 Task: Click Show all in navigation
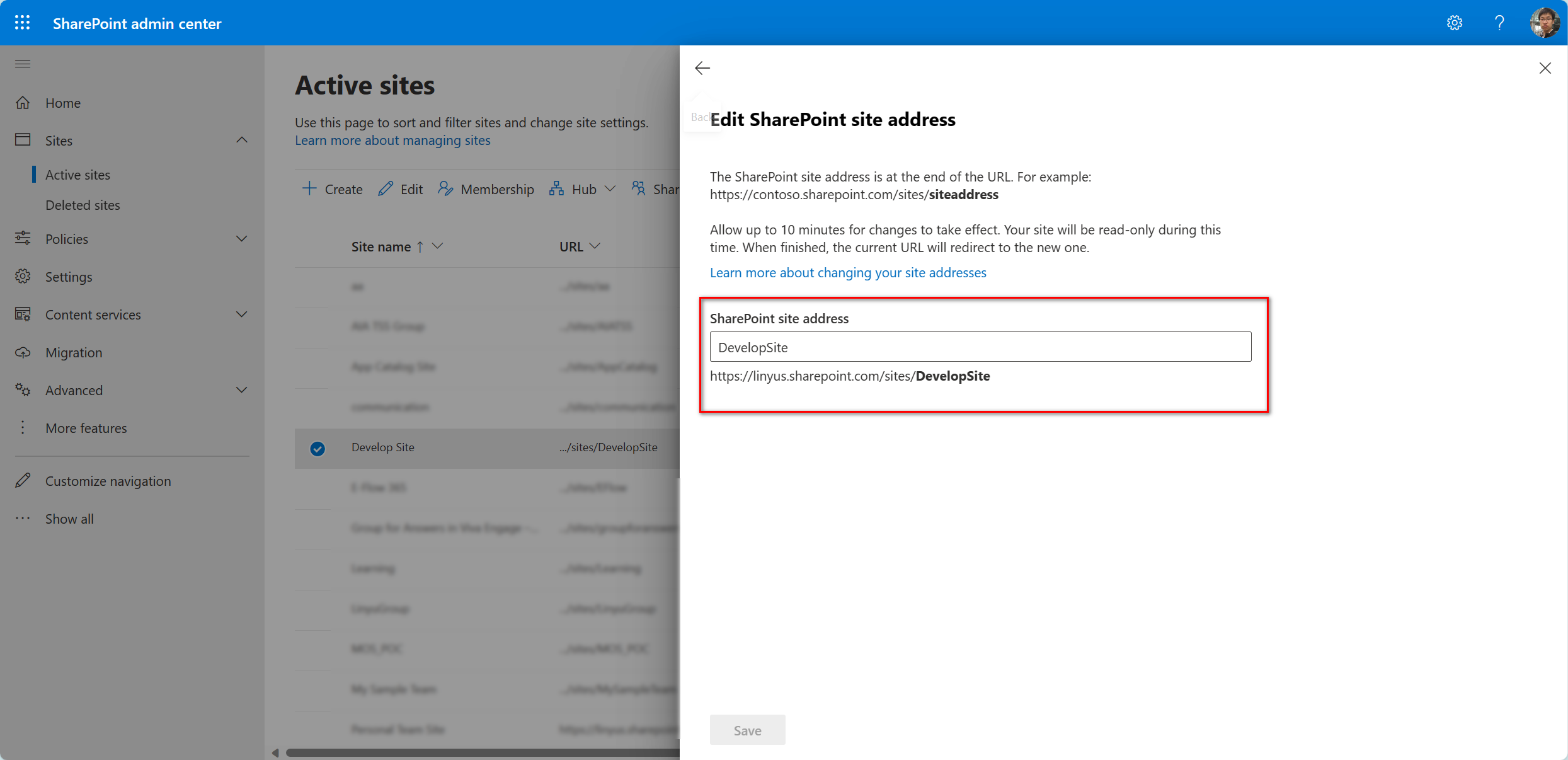[x=69, y=519]
